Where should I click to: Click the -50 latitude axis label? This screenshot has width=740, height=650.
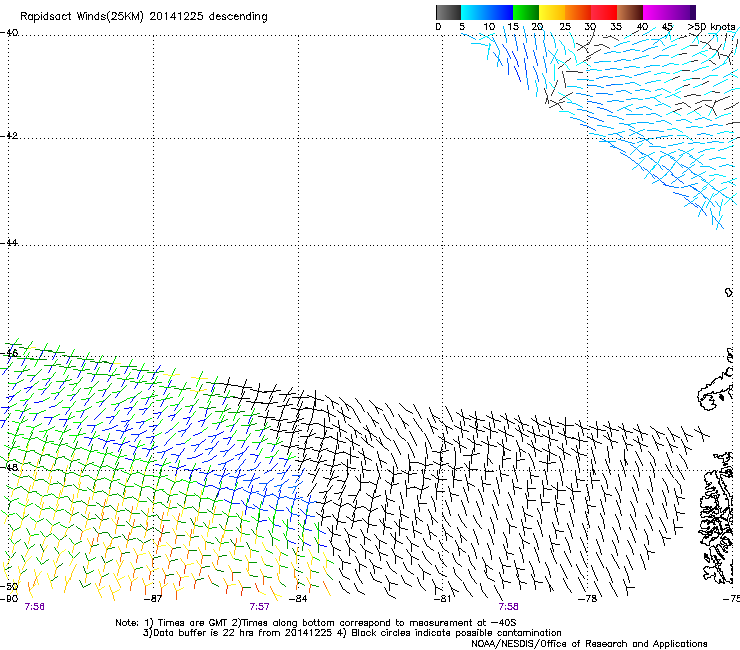tap(9, 586)
